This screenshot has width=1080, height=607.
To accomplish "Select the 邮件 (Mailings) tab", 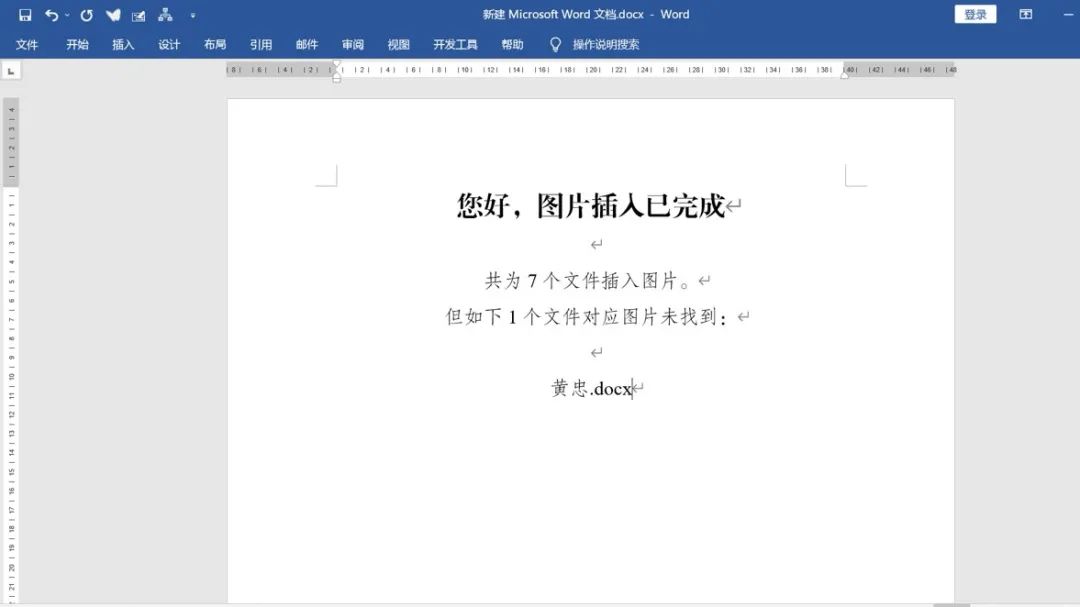I will point(307,44).
